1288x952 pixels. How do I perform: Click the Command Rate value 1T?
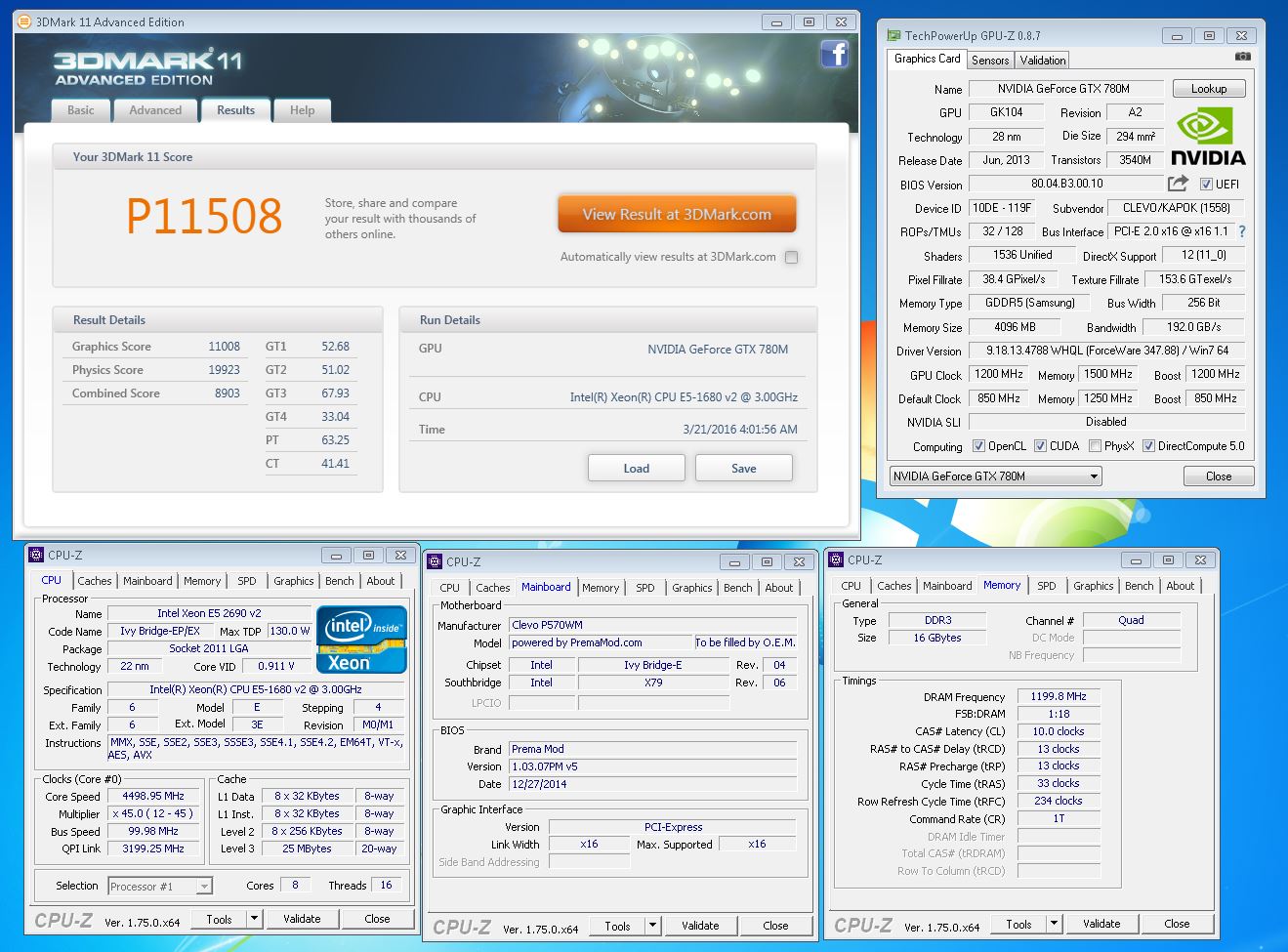pos(1059,818)
